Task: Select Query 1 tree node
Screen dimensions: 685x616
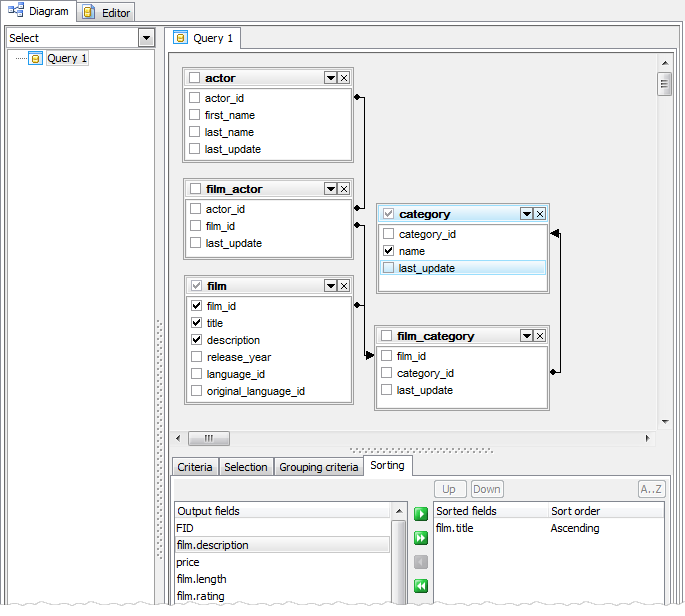Action: (x=67, y=59)
